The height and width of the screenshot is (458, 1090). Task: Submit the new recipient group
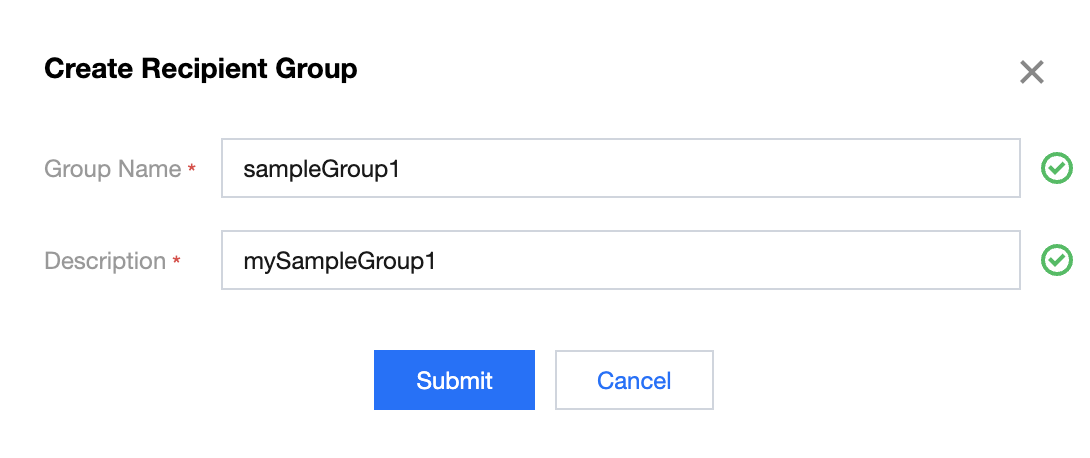pos(454,380)
